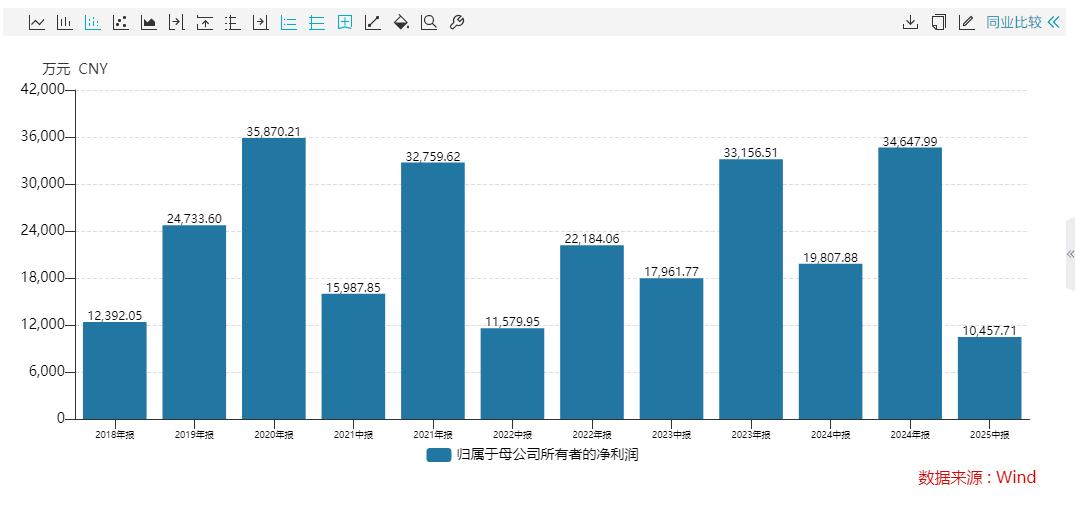Open chart settings wrench icon
The height and width of the screenshot is (506, 1075).
457,22
